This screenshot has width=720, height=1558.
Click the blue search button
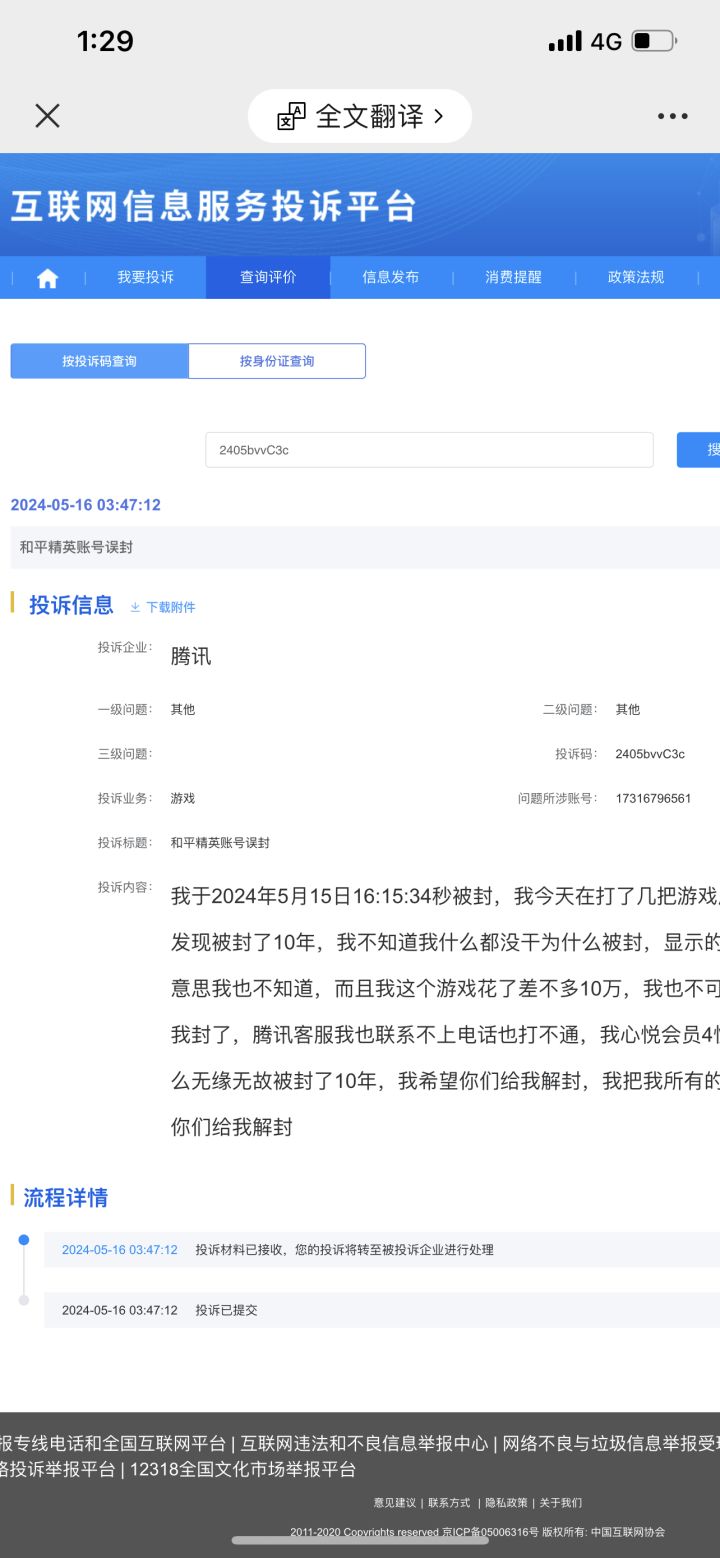[699, 450]
